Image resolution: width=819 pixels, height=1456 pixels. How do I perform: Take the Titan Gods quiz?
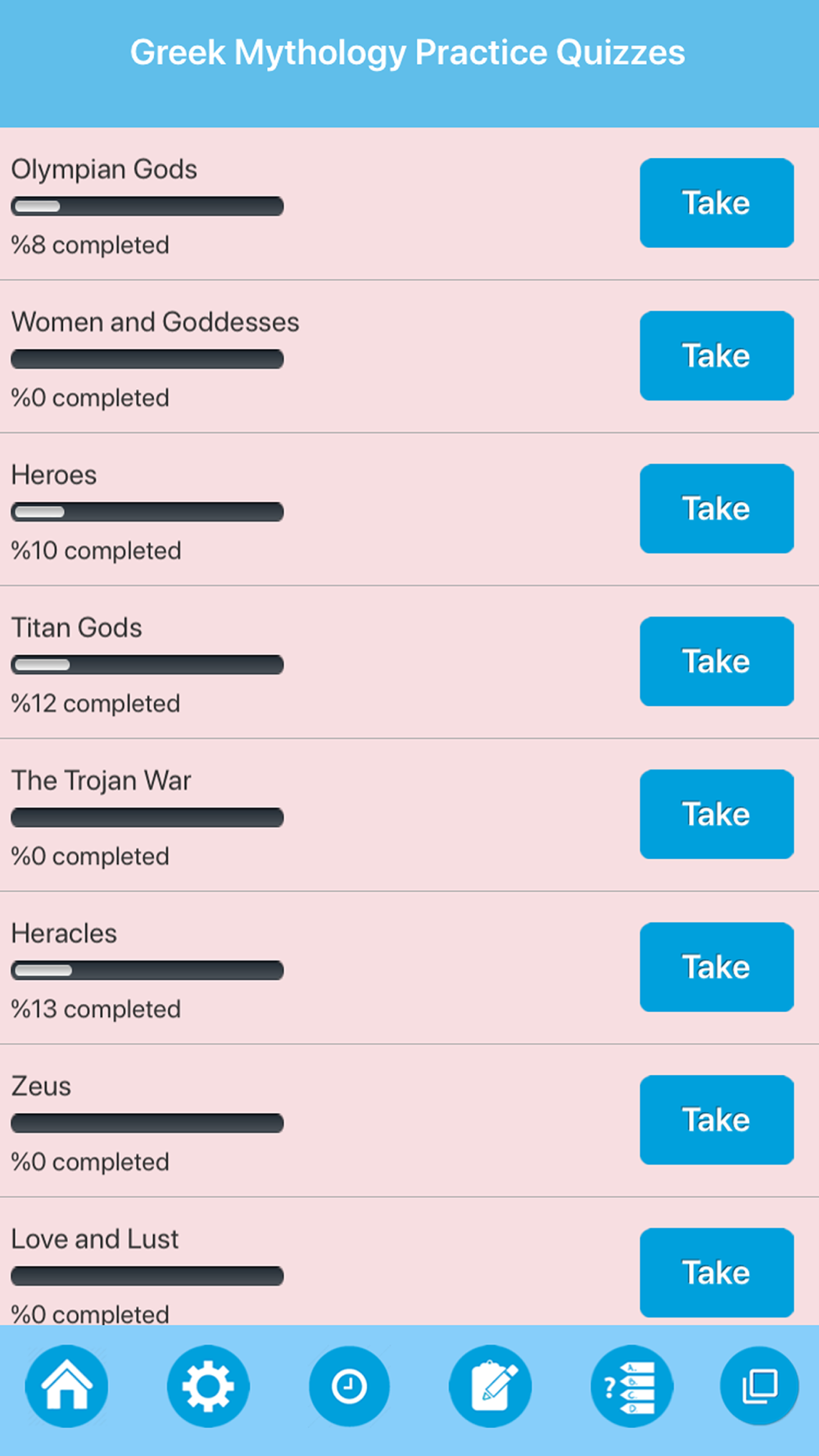click(717, 662)
